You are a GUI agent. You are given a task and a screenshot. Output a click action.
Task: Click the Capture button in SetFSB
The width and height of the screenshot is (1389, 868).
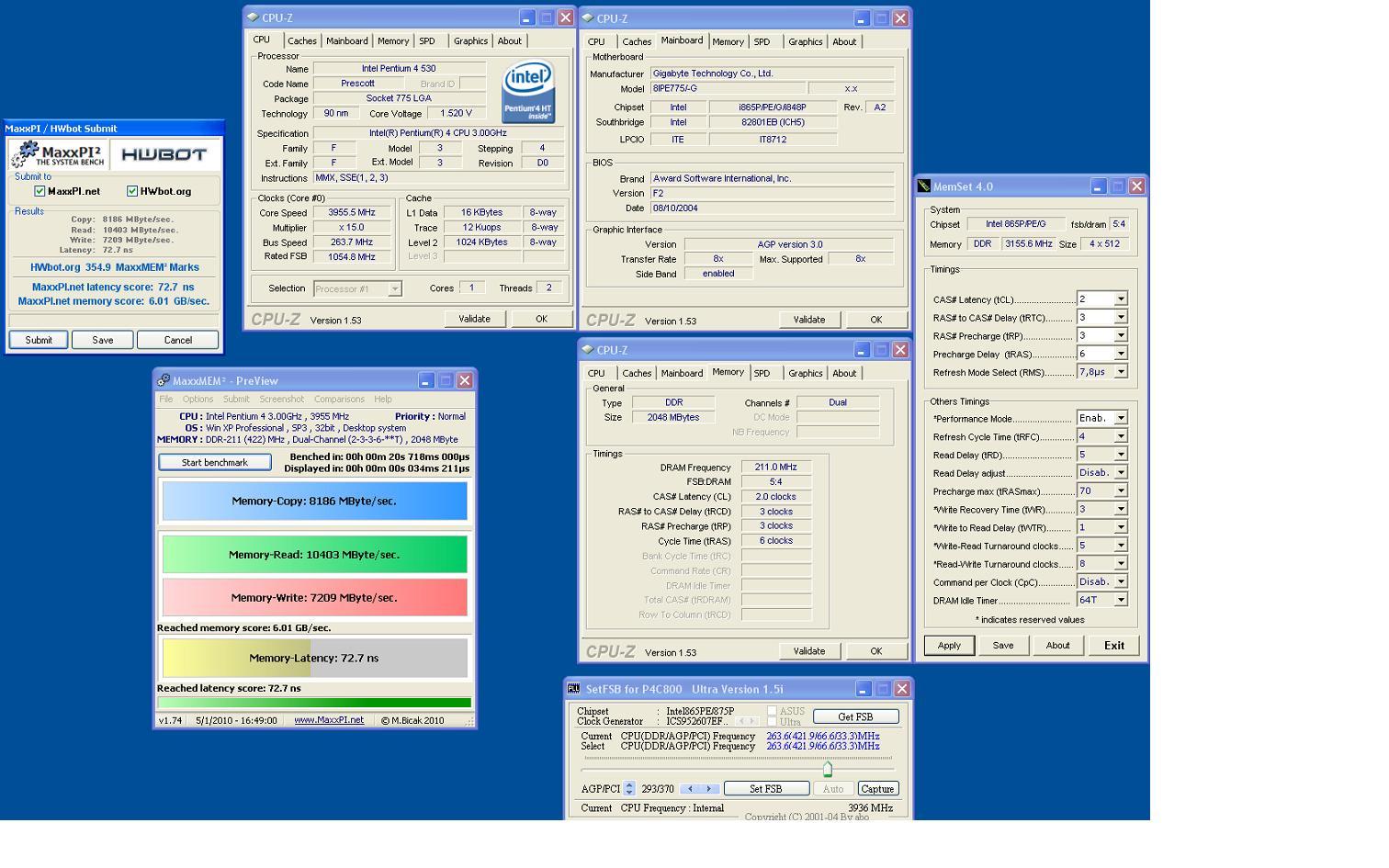pyautogui.click(x=877, y=788)
